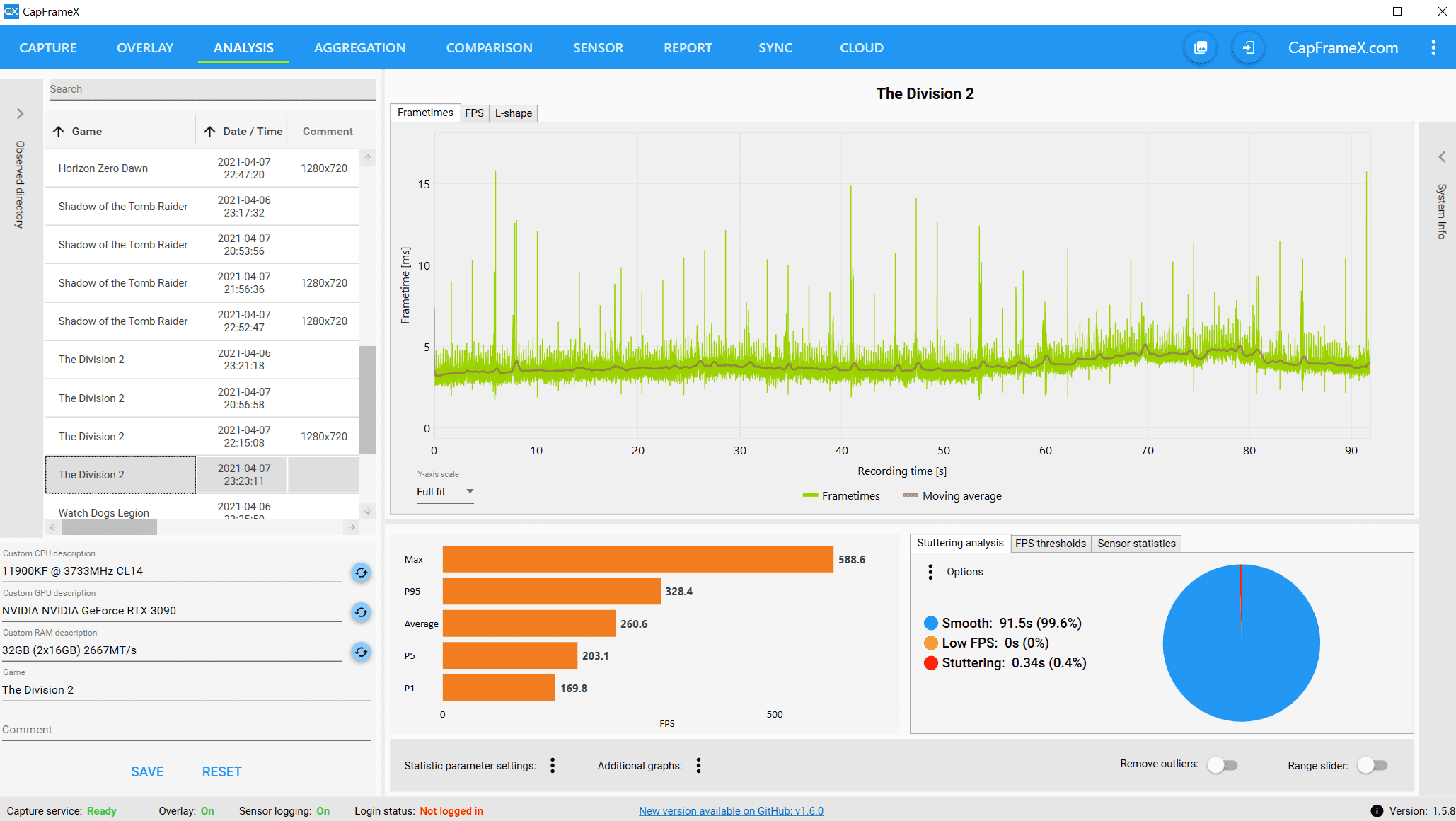1456x821 pixels.
Task: Select The Division 2 record from 22:15:08
Action: tap(202, 437)
